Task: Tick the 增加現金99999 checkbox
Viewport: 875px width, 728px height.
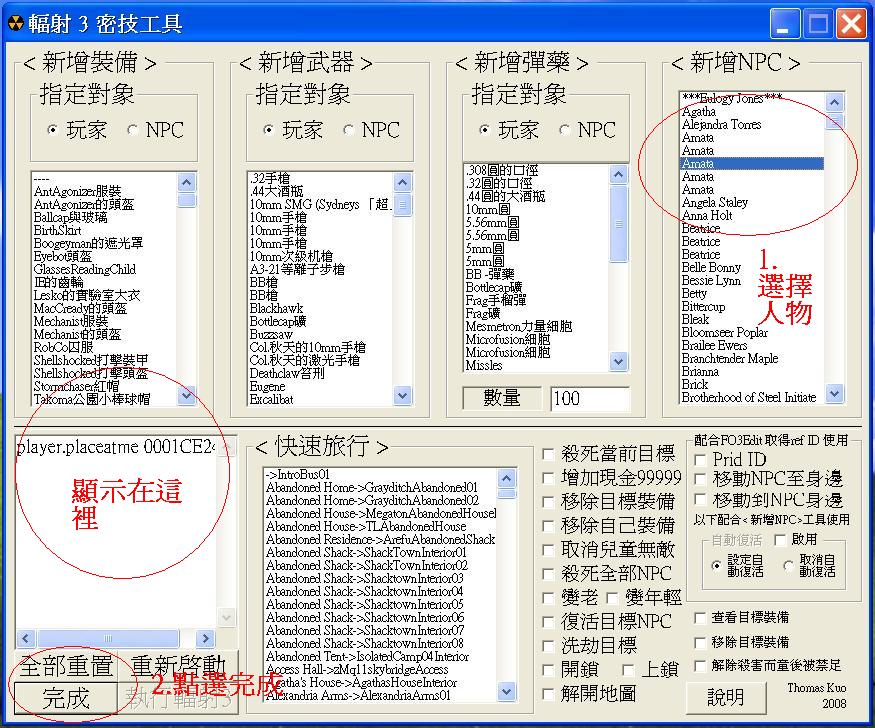Action: coord(548,476)
